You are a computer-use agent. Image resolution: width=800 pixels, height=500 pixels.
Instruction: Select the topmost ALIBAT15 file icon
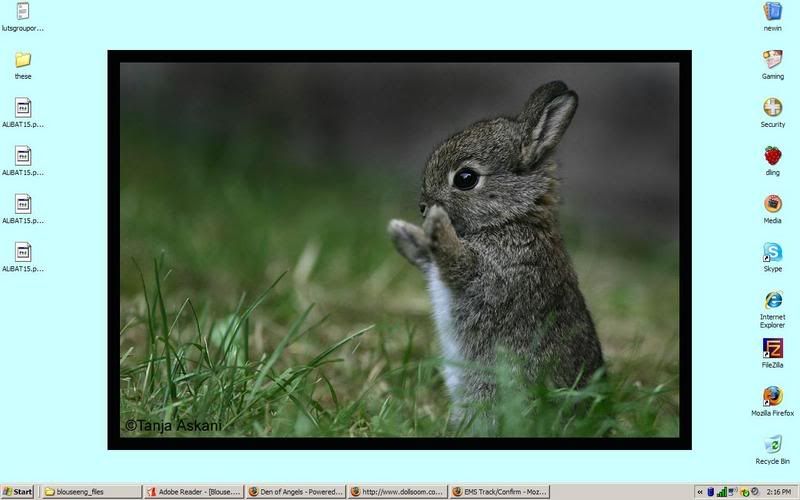(22, 108)
